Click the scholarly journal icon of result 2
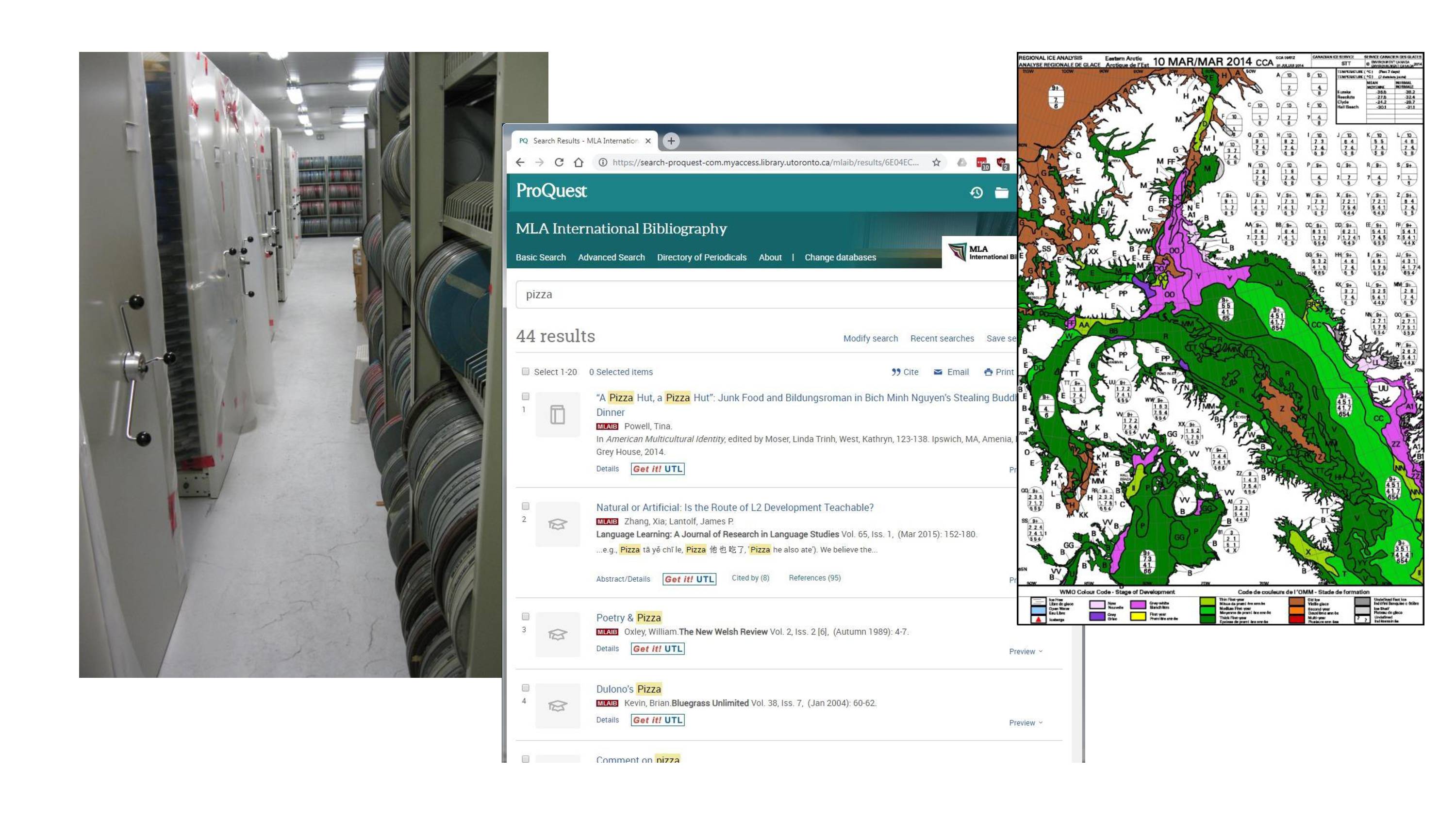This screenshot has height=819, width=1456. tap(558, 524)
